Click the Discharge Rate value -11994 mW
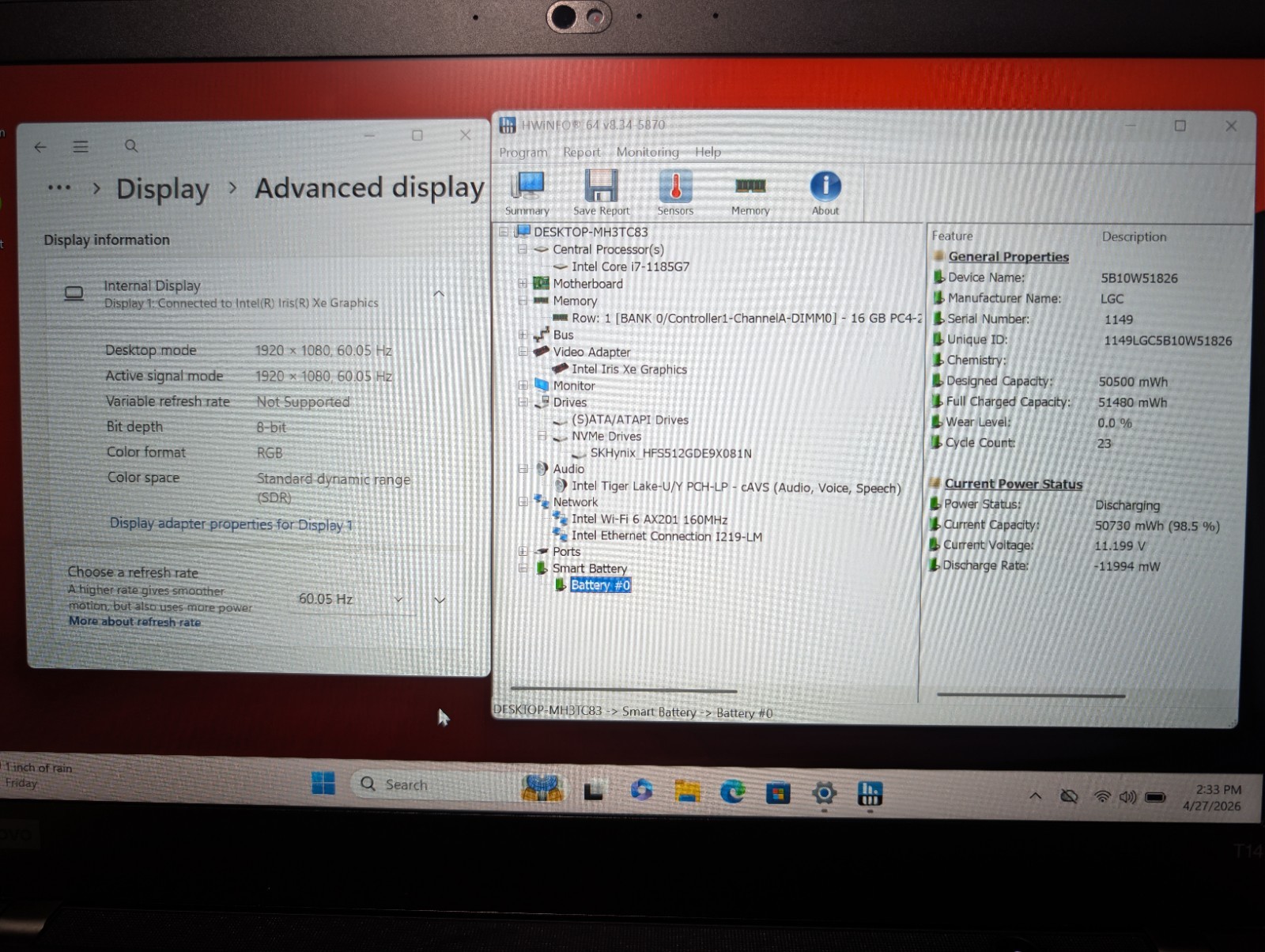1265x952 pixels. click(1127, 566)
